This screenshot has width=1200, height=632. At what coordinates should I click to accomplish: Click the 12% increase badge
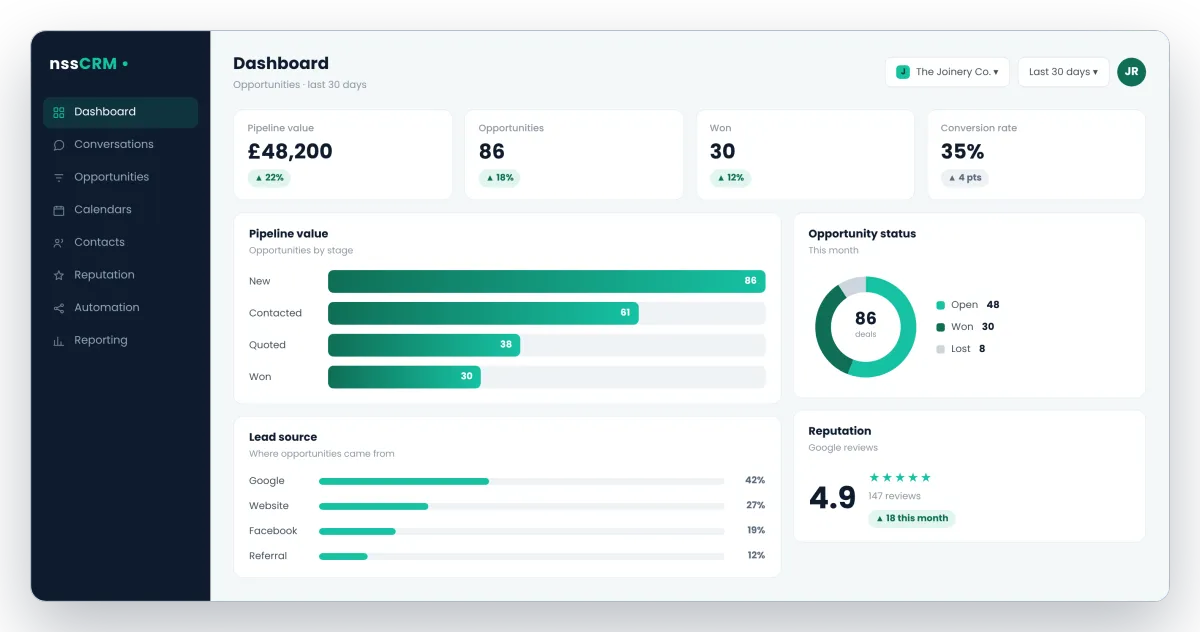[x=731, y=178]
